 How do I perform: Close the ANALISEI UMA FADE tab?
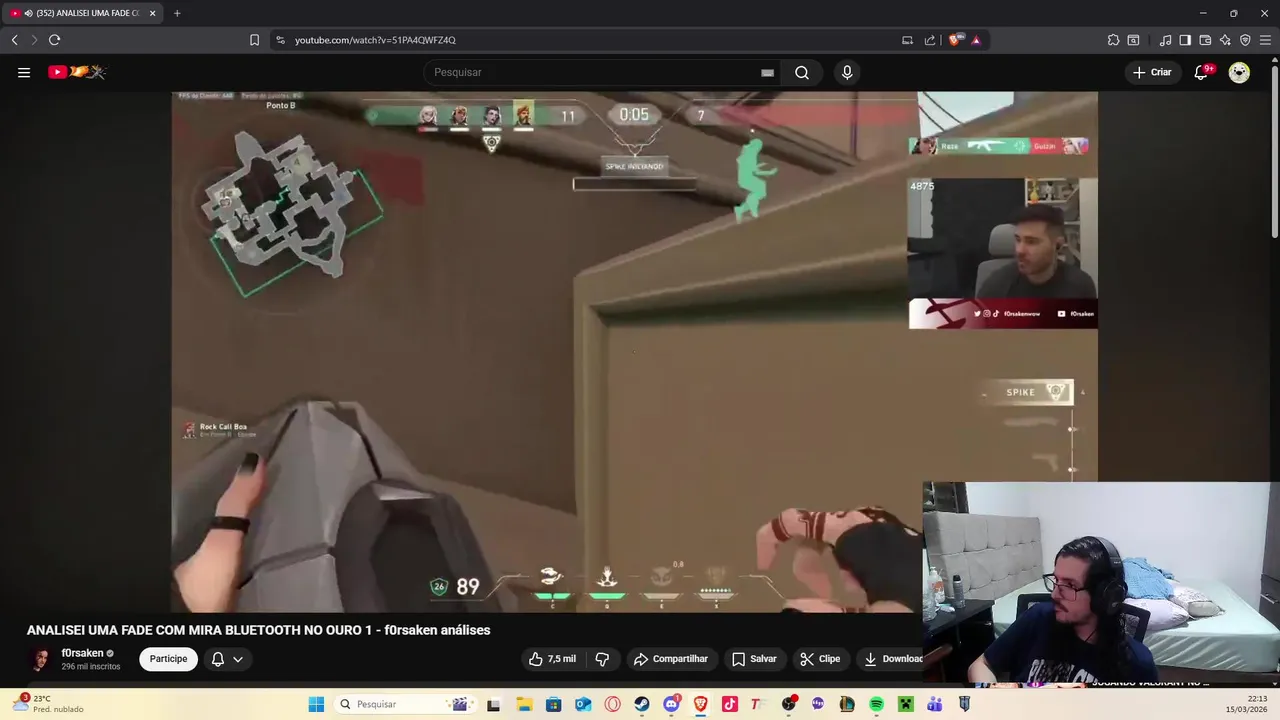152,13
